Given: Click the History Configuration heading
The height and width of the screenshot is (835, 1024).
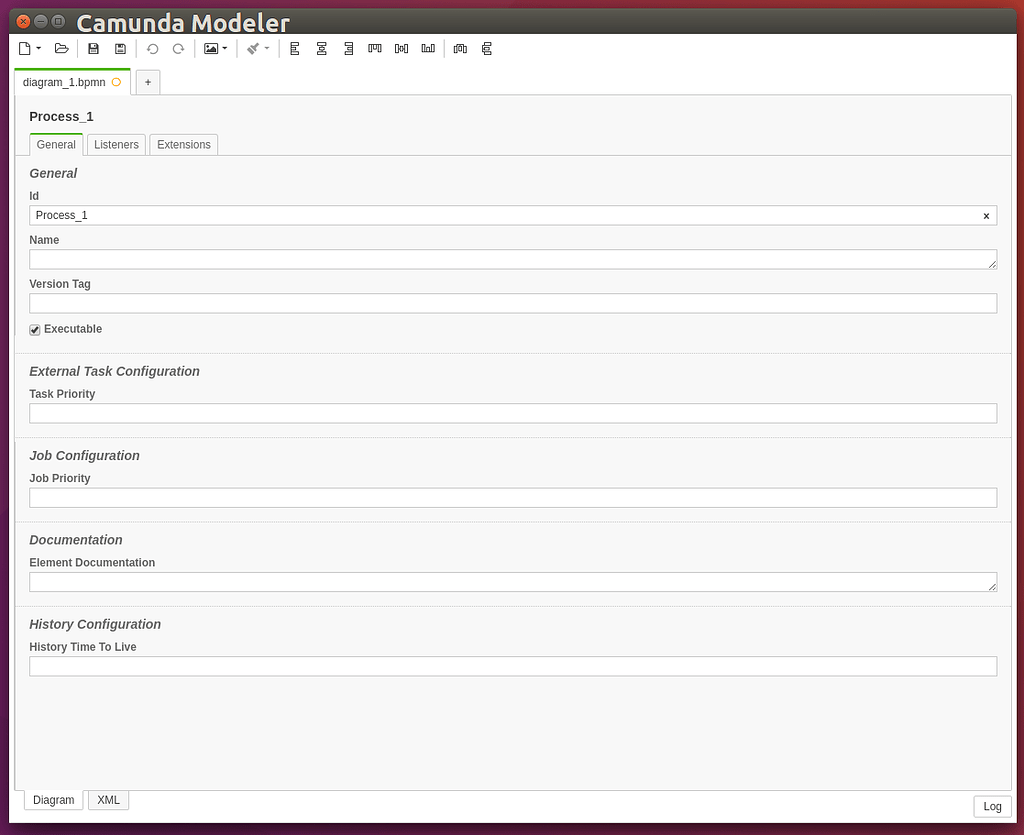Looking at the screenshot, I should point(95,624).
